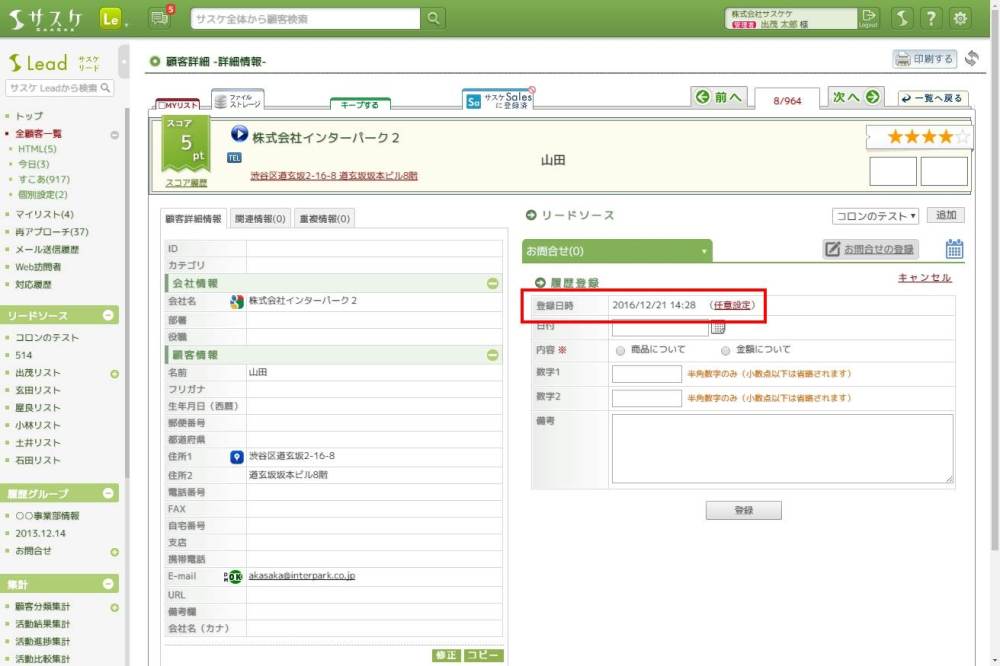Click the キャンセル link
The image size is (1000, 666).
(x=924, y=278)
